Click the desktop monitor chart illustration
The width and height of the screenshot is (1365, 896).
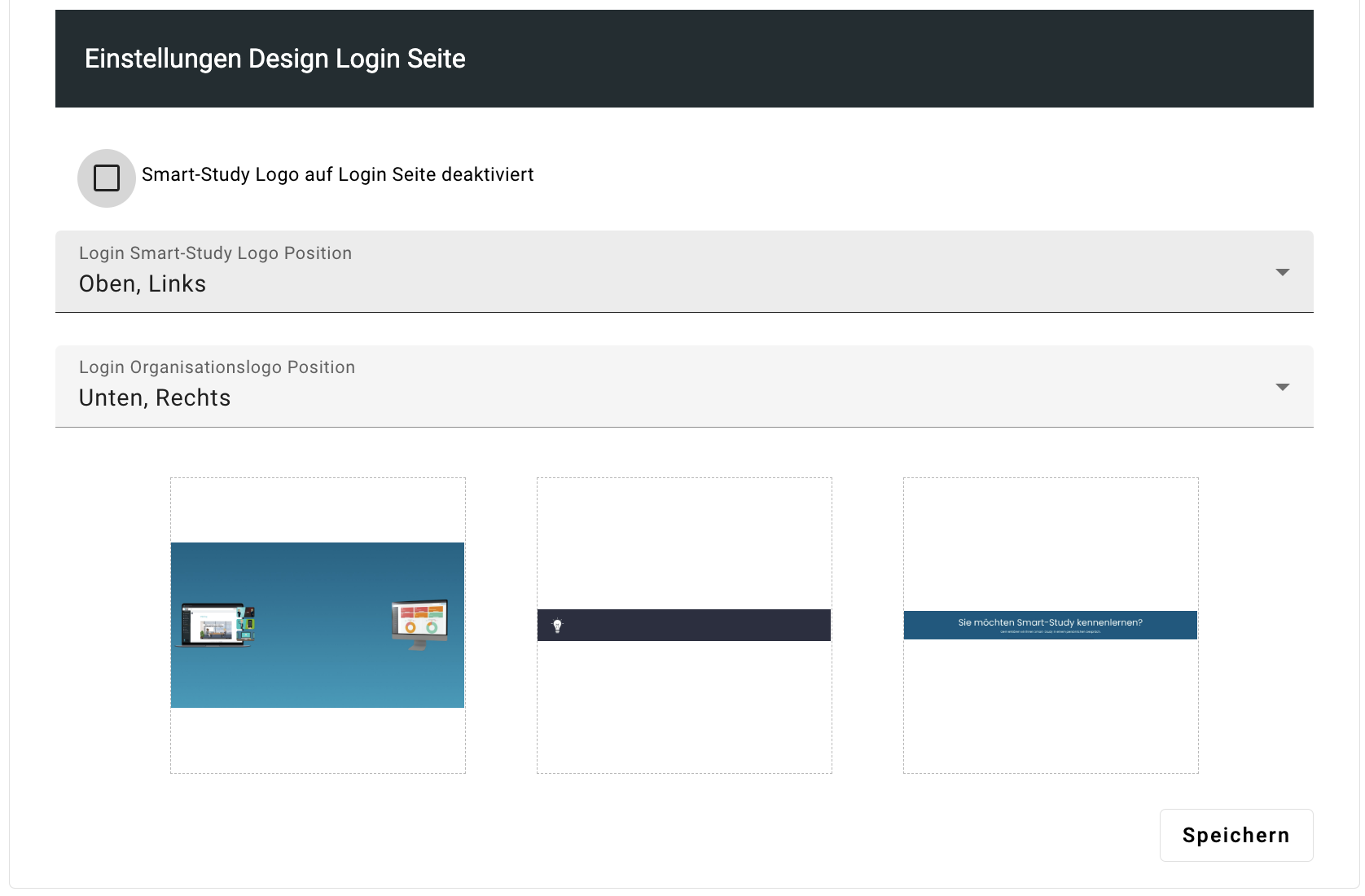tap(419, 624)
